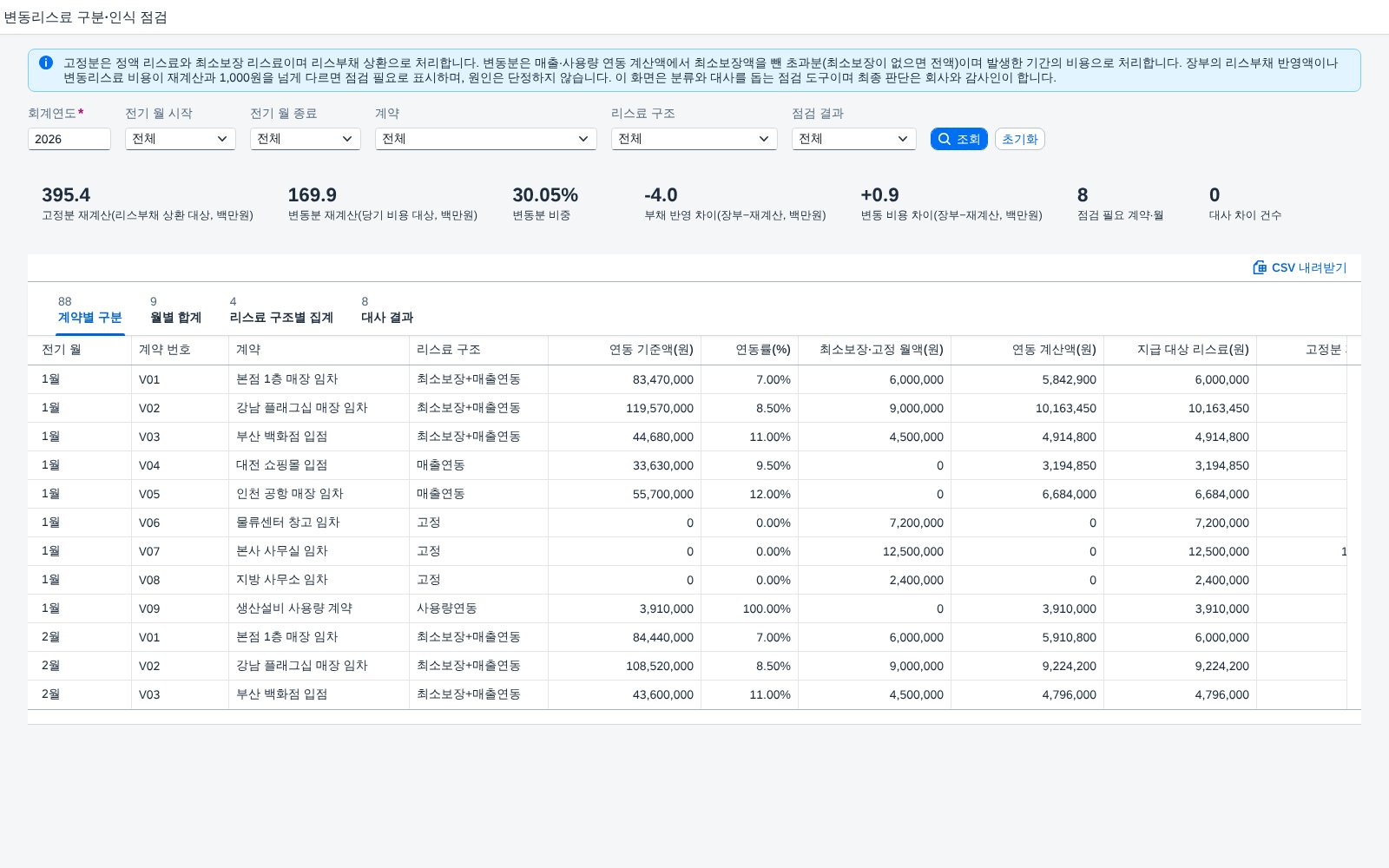Click the CSV download icon
Image resolution: width=1389 pixels, height=868 pixels.
(x=1260, y=267)
